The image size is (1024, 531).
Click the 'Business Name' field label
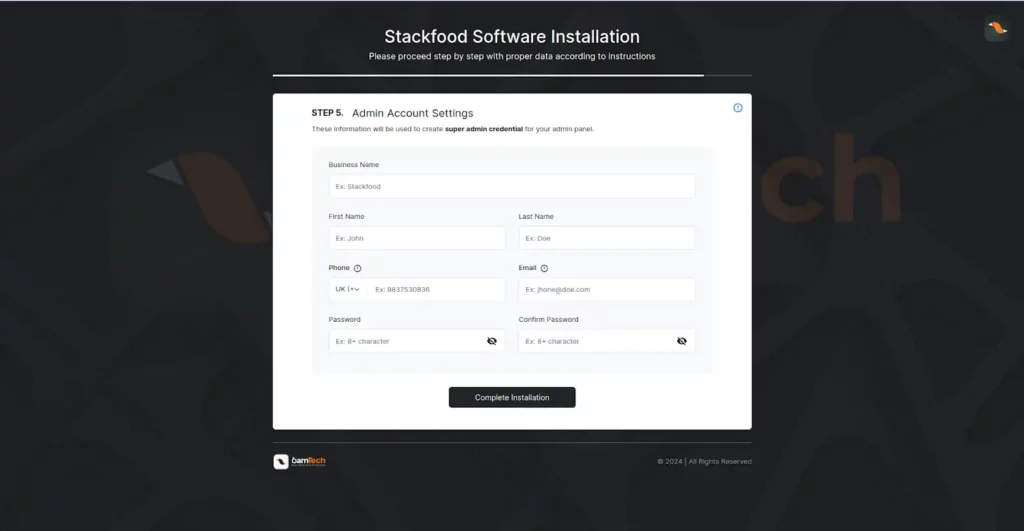[x=353, y=165]
